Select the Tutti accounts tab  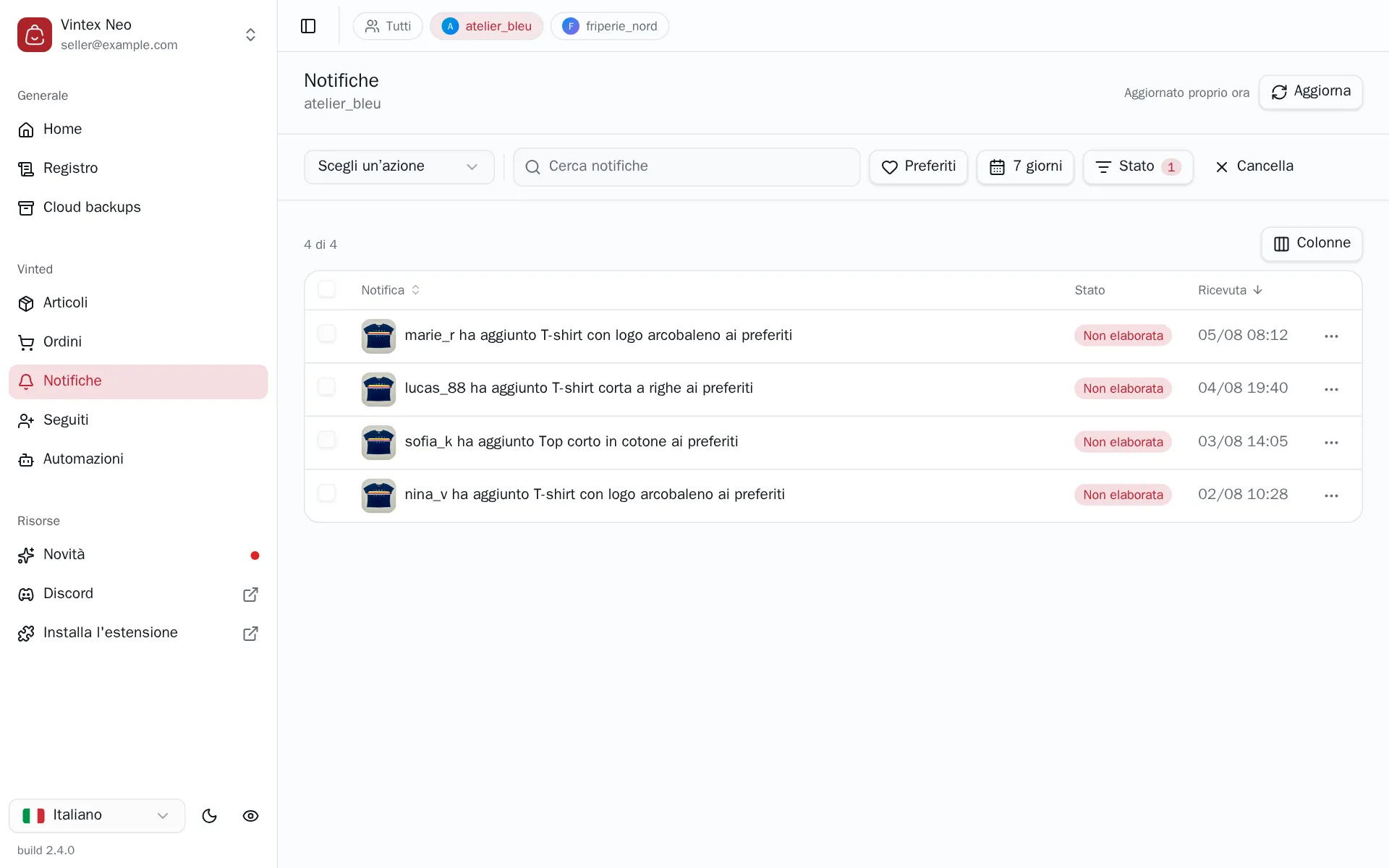[x=388, y=26]
